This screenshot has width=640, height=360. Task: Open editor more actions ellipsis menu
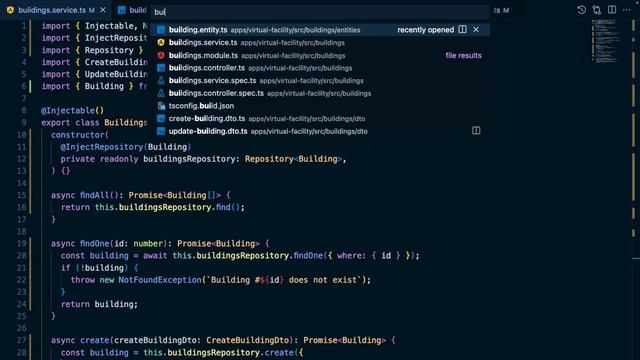tap(627, 10)
